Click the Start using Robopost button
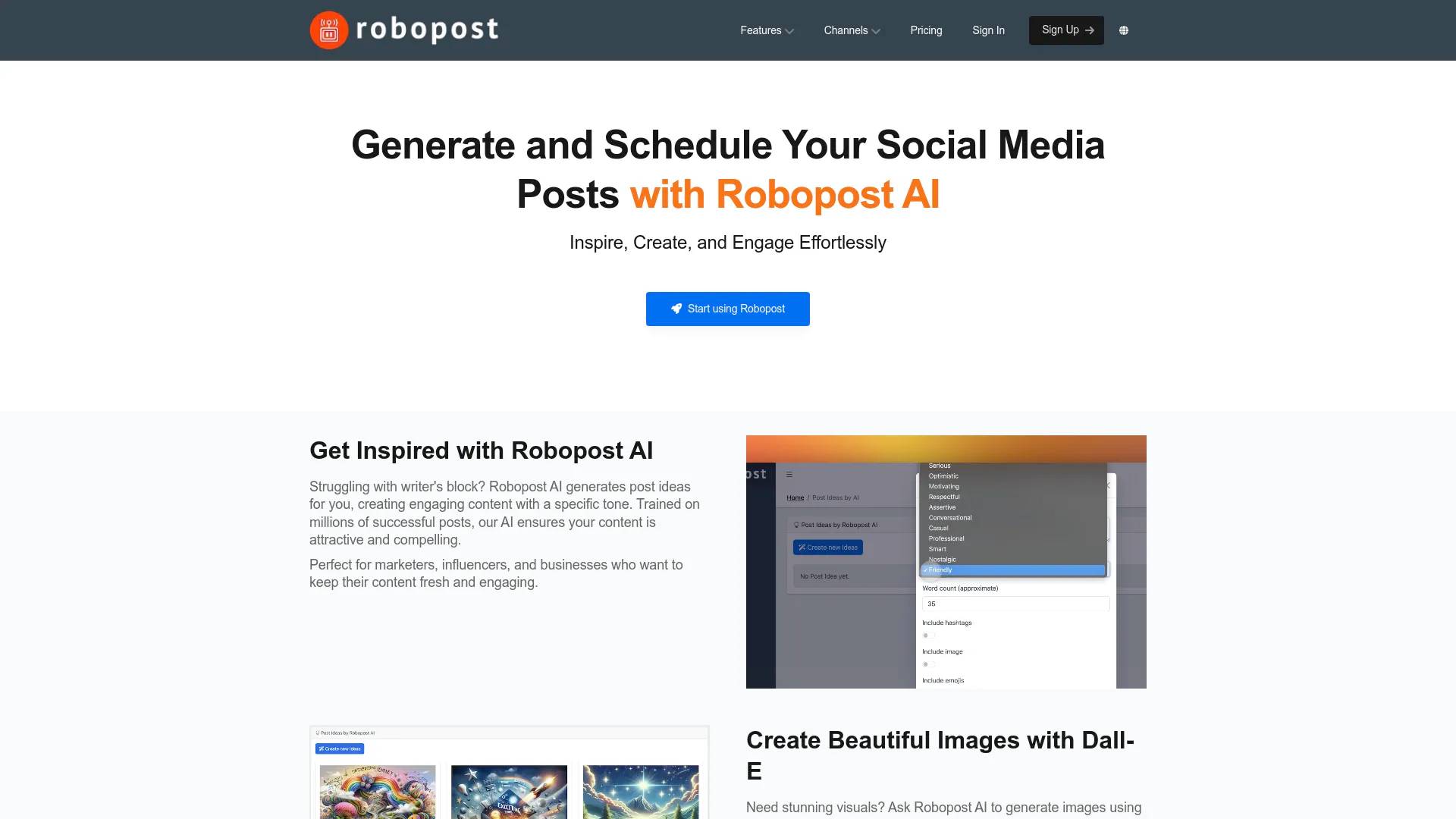The image size is (1456, 819). click(x=727, y=308)
